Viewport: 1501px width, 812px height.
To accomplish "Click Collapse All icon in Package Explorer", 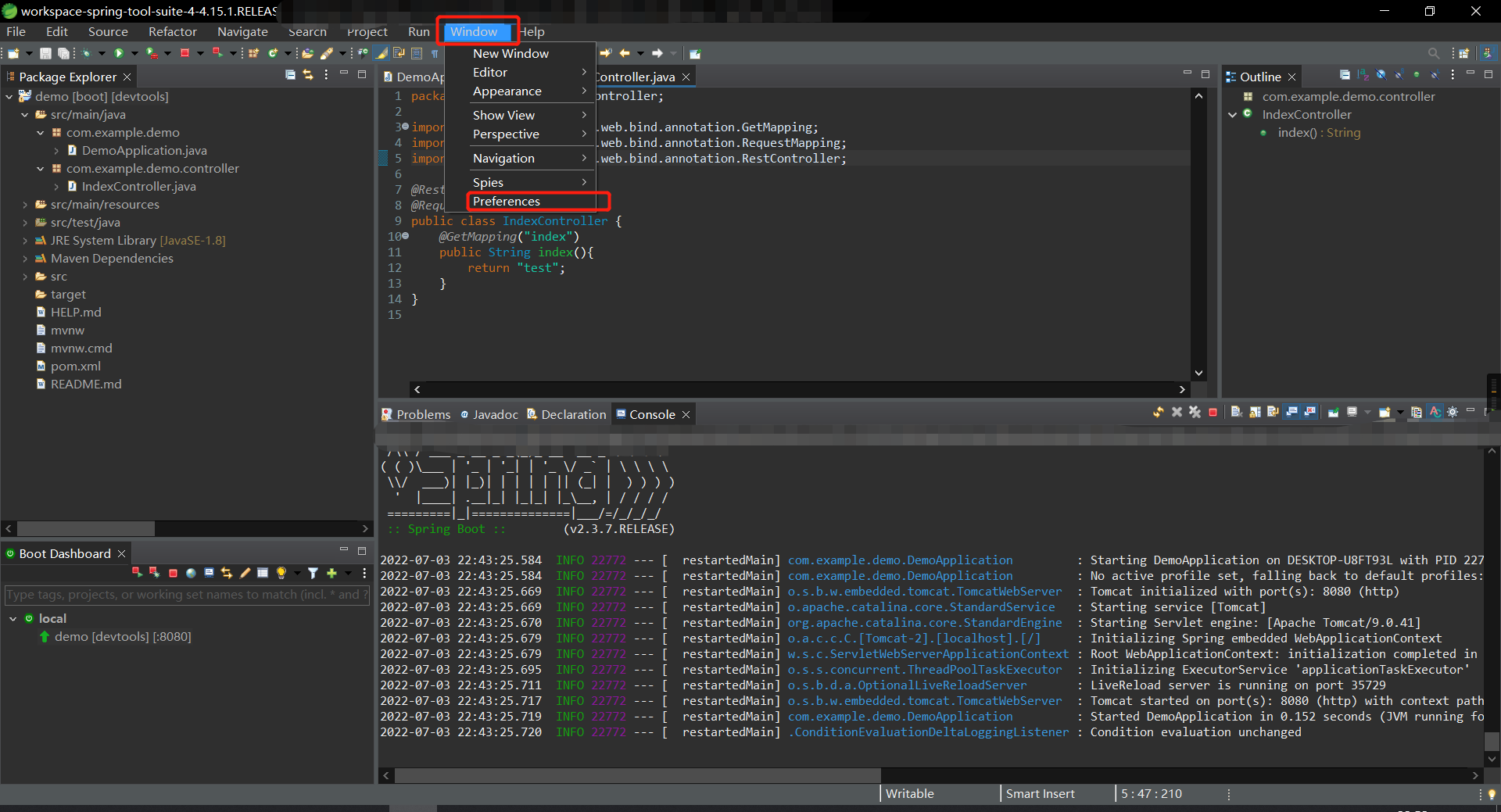I will pos(290,75).
